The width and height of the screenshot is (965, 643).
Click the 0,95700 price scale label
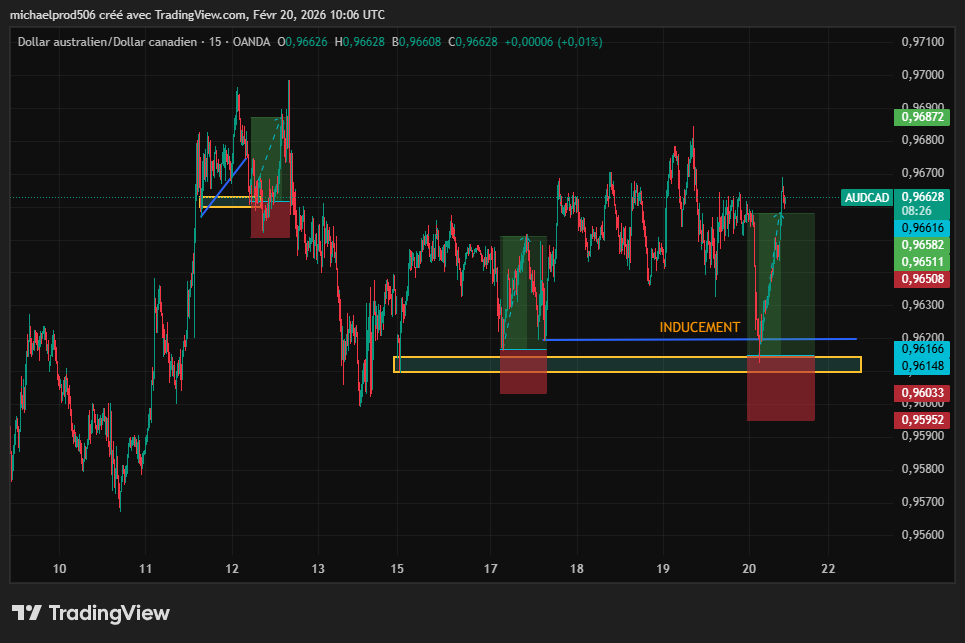pos(923,501)
